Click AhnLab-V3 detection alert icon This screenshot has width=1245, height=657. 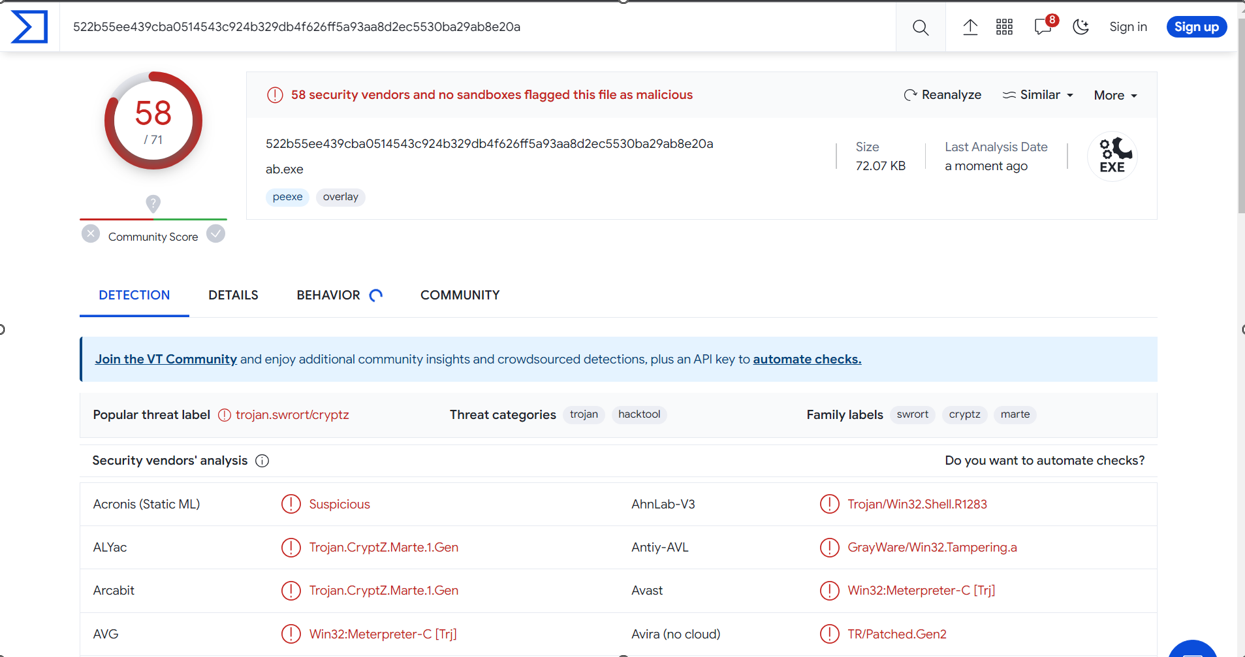click(x=829, y=504)
